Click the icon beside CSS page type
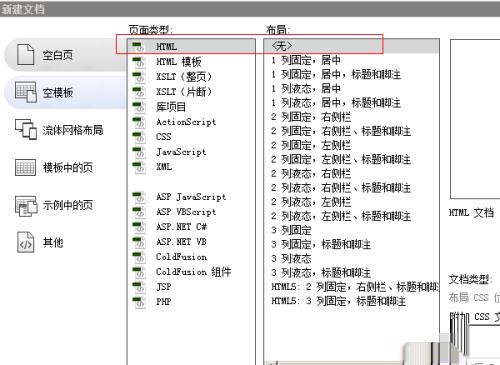 pyautogui.click(x=139, y=137)
